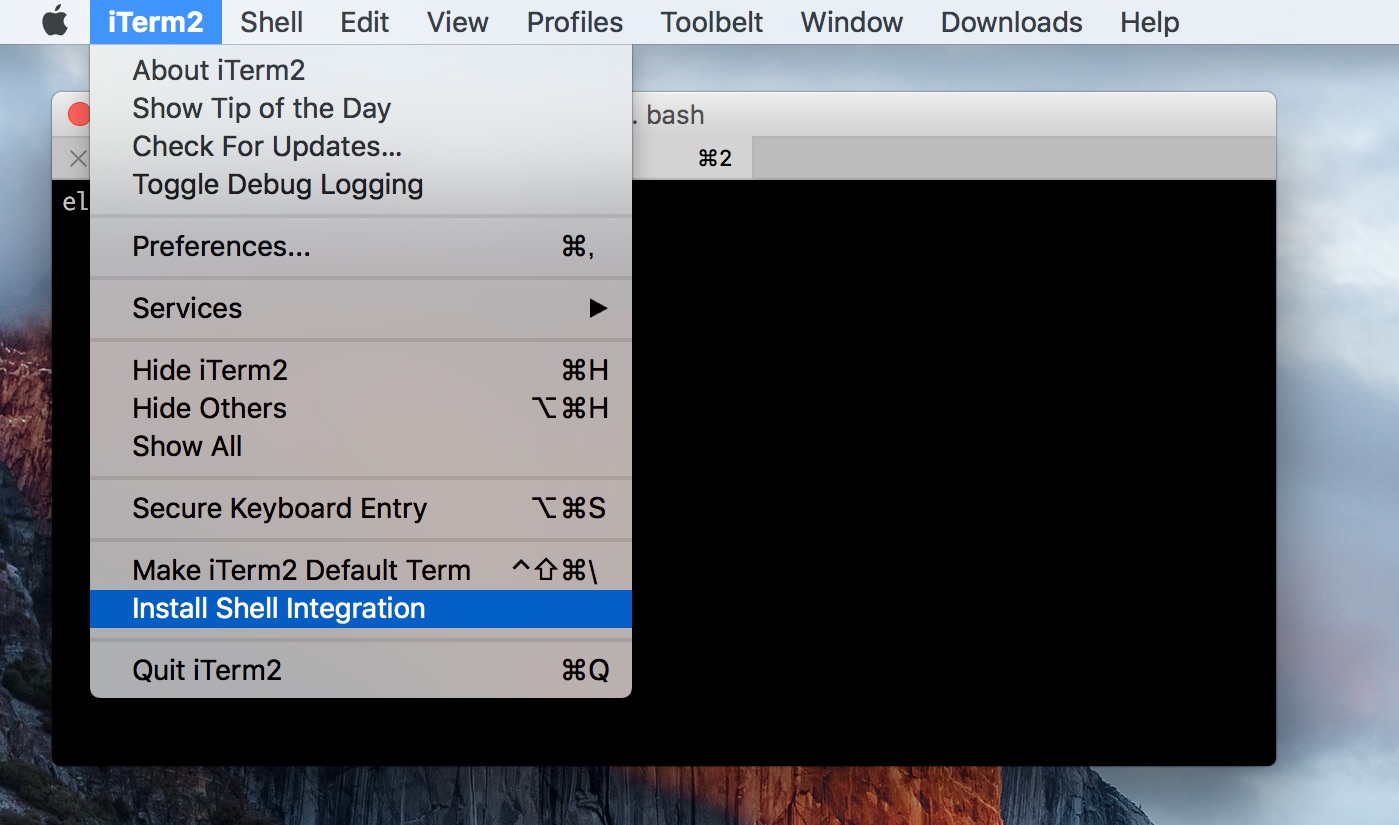The image size is (1399, 825).
Task: Open the Downloads menu
Action: point(1012,22)
